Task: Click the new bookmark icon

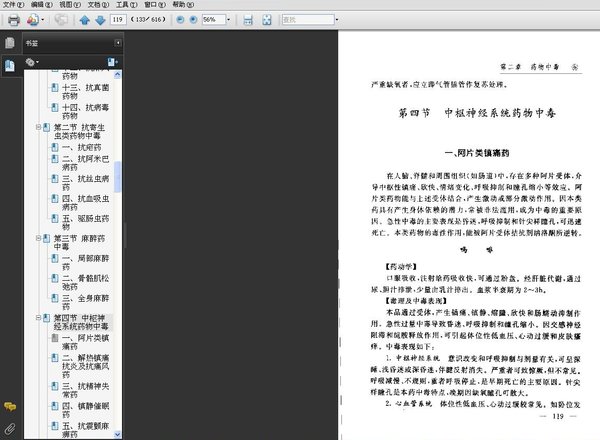Action: coord(112,62)
